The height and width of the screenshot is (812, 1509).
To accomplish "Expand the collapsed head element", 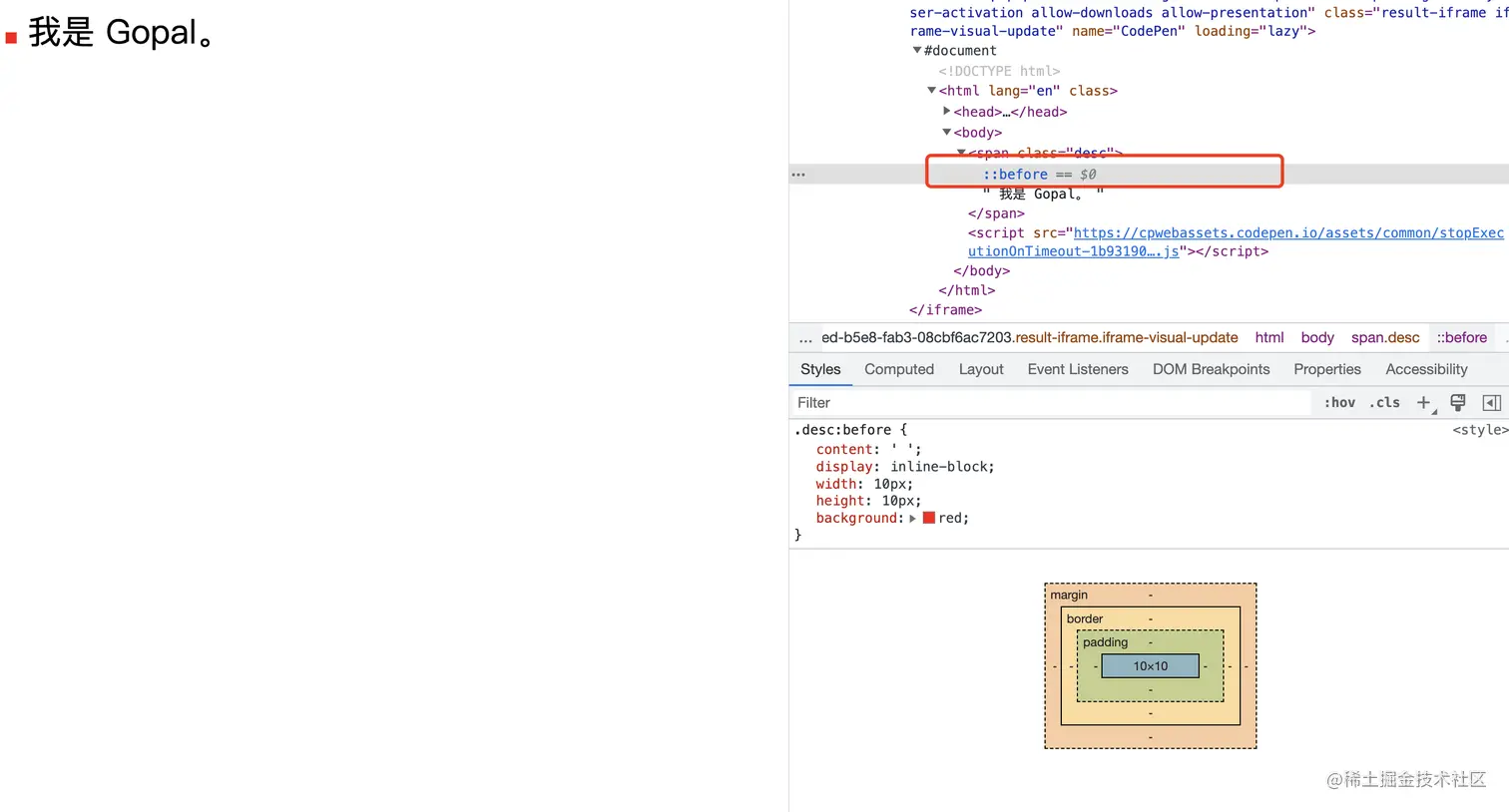I will coord(947,112).
